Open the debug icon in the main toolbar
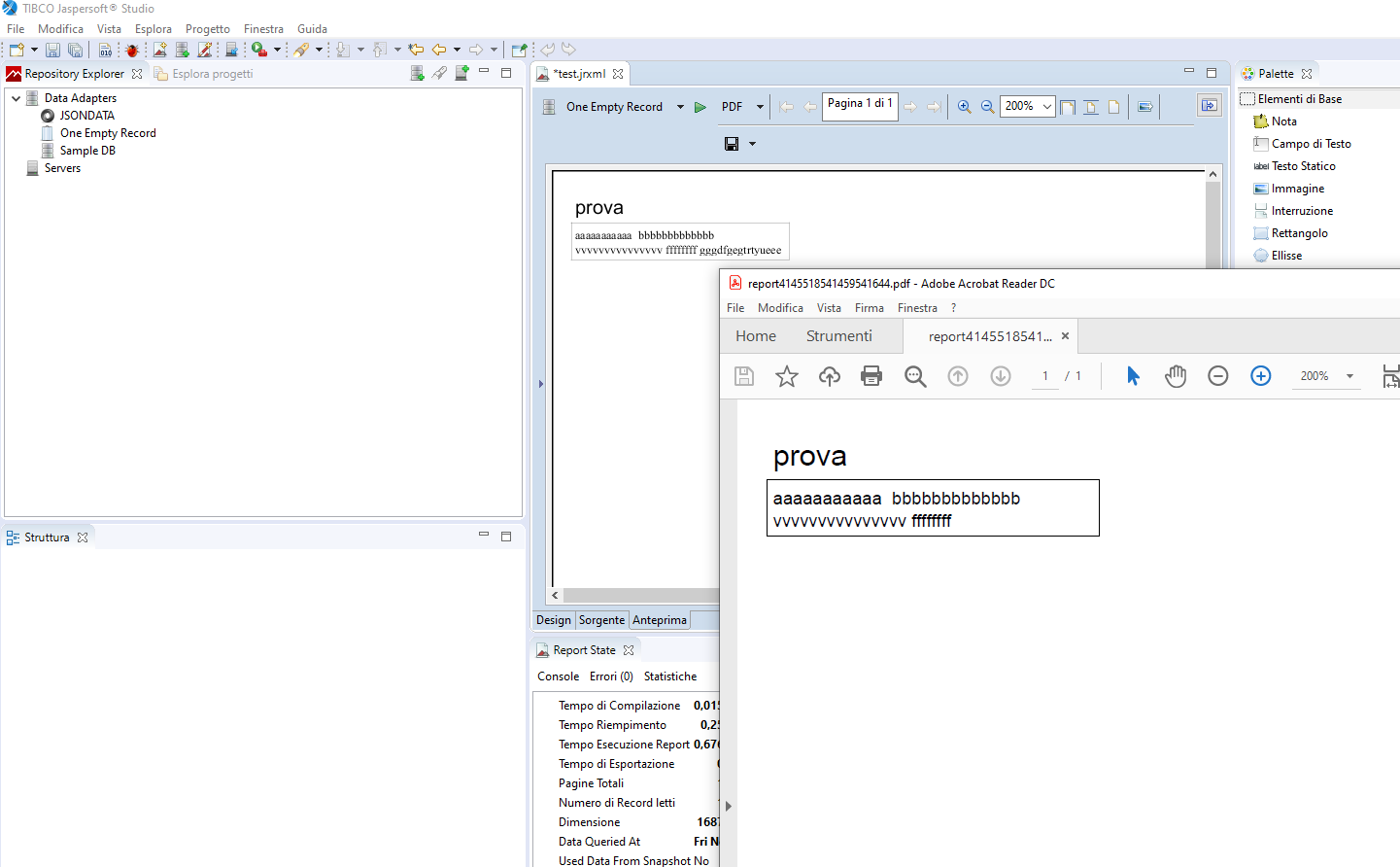The image size is (1400, 867). (131, 50)
